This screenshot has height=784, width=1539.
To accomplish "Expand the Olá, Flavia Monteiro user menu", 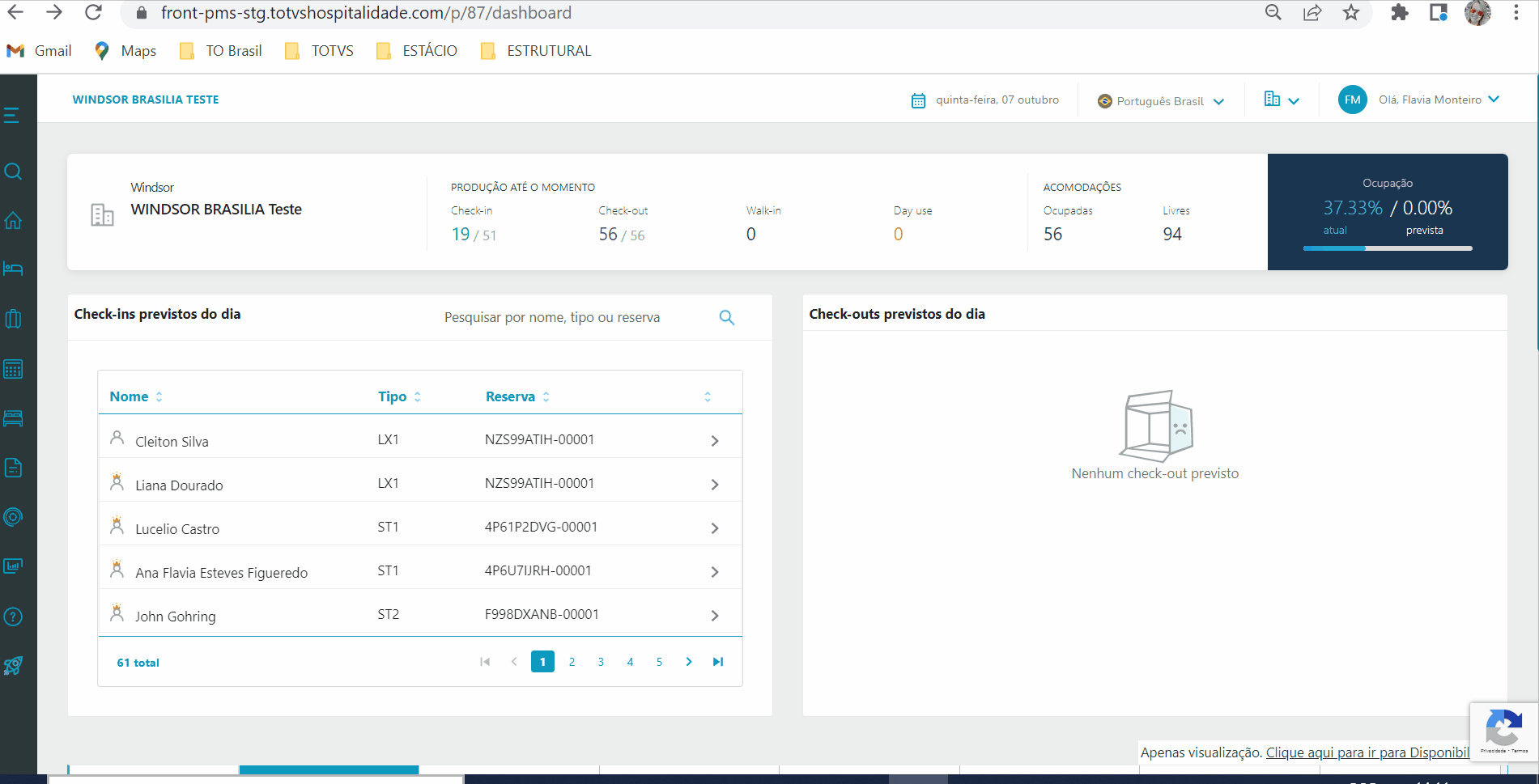I will pyautogui.click(x=1439, y=100).
